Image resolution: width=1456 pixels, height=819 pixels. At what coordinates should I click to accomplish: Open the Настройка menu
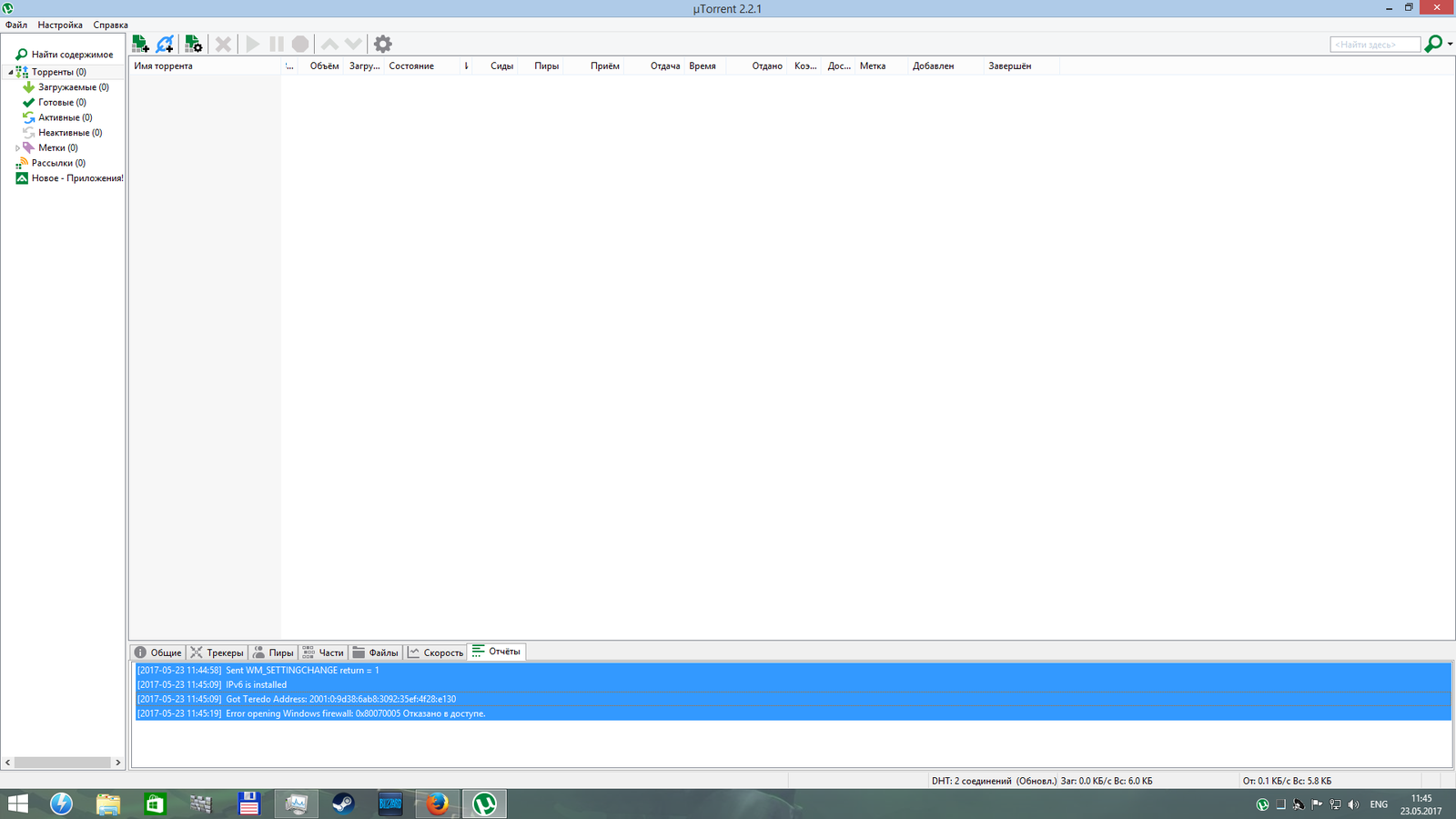tap(60, 25)
